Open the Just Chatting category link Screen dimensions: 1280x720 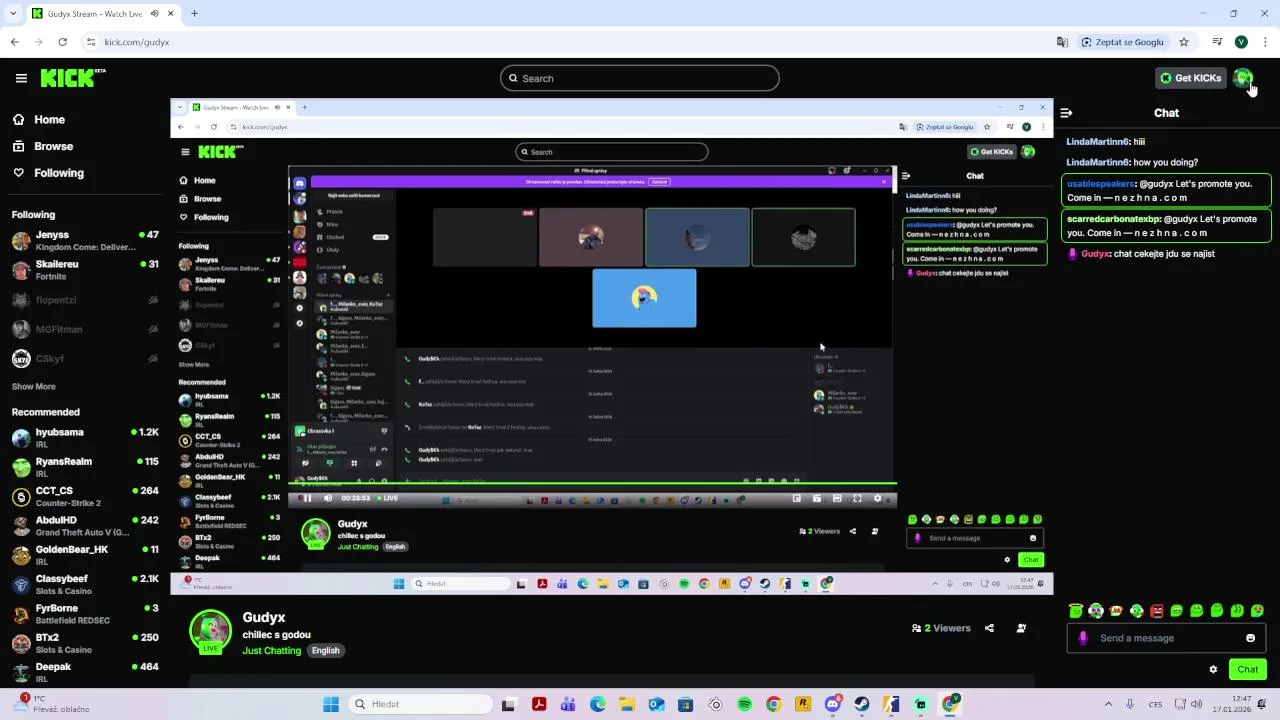[271, 650]
